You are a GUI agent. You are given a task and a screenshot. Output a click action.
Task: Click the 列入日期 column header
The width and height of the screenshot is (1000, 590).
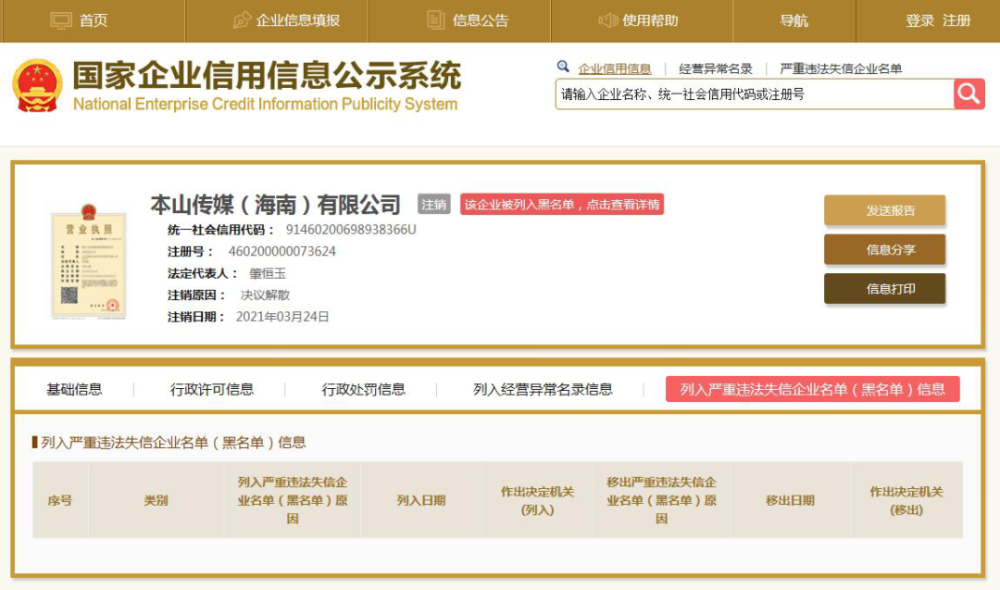pyautogui.click(x=421, y=501)
